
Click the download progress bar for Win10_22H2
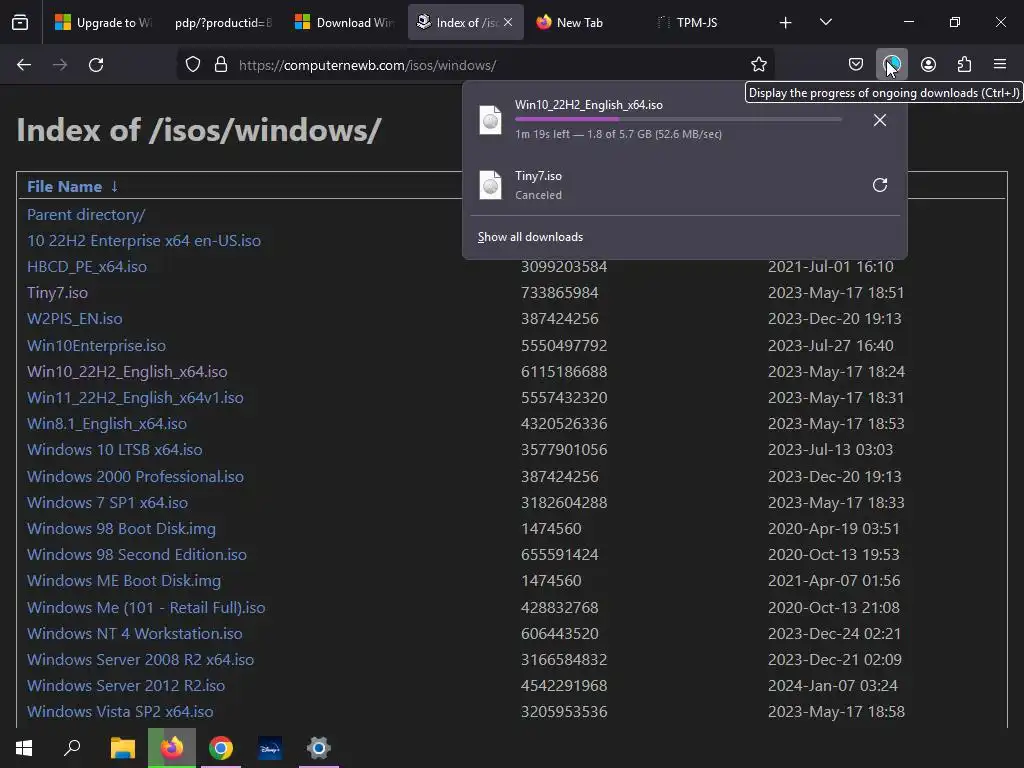point(678,120)
